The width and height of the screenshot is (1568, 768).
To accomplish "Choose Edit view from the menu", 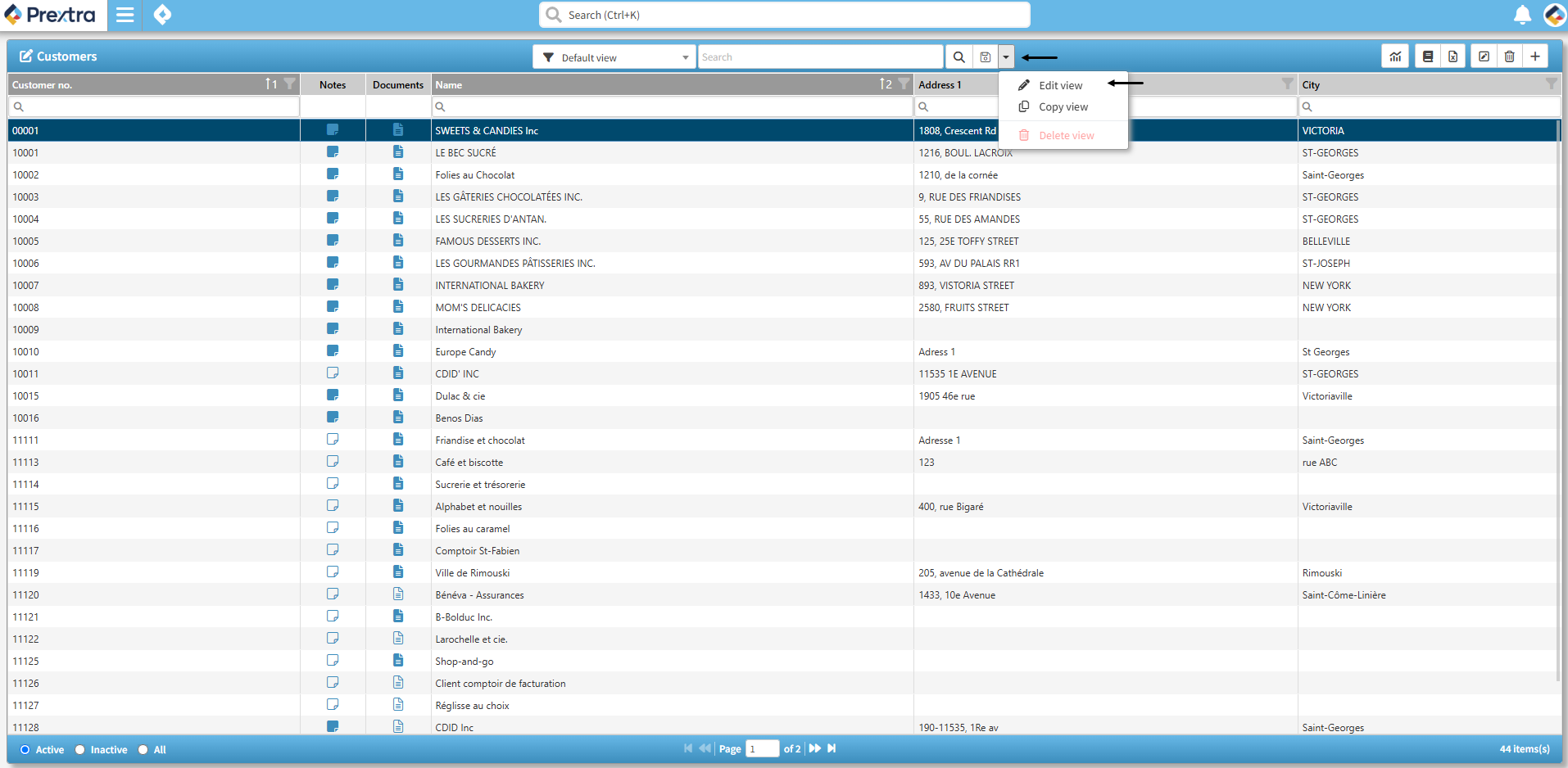I will coord(1060,85).
